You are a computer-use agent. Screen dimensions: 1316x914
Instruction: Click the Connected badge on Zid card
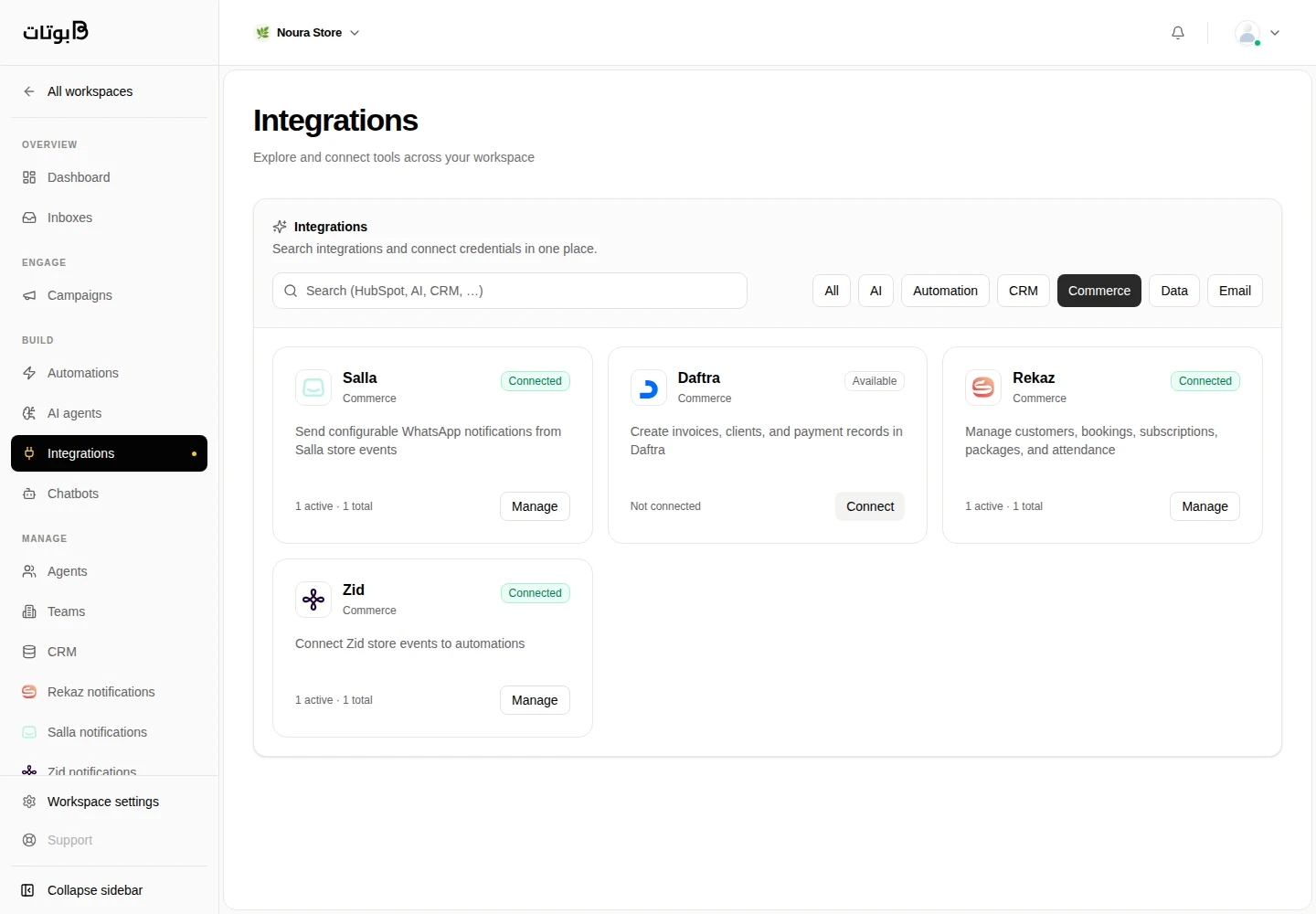pos(536,593)
